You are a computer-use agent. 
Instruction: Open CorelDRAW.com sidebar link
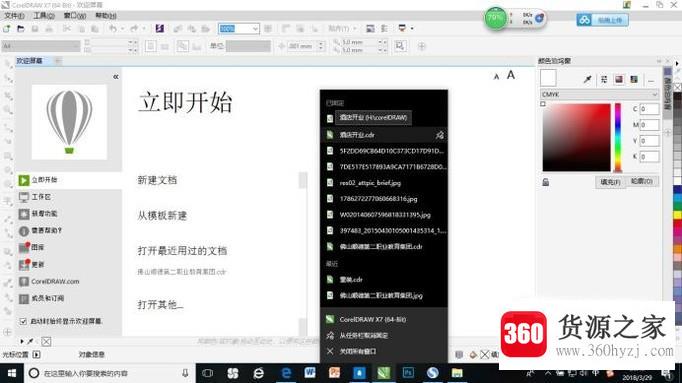49,281
